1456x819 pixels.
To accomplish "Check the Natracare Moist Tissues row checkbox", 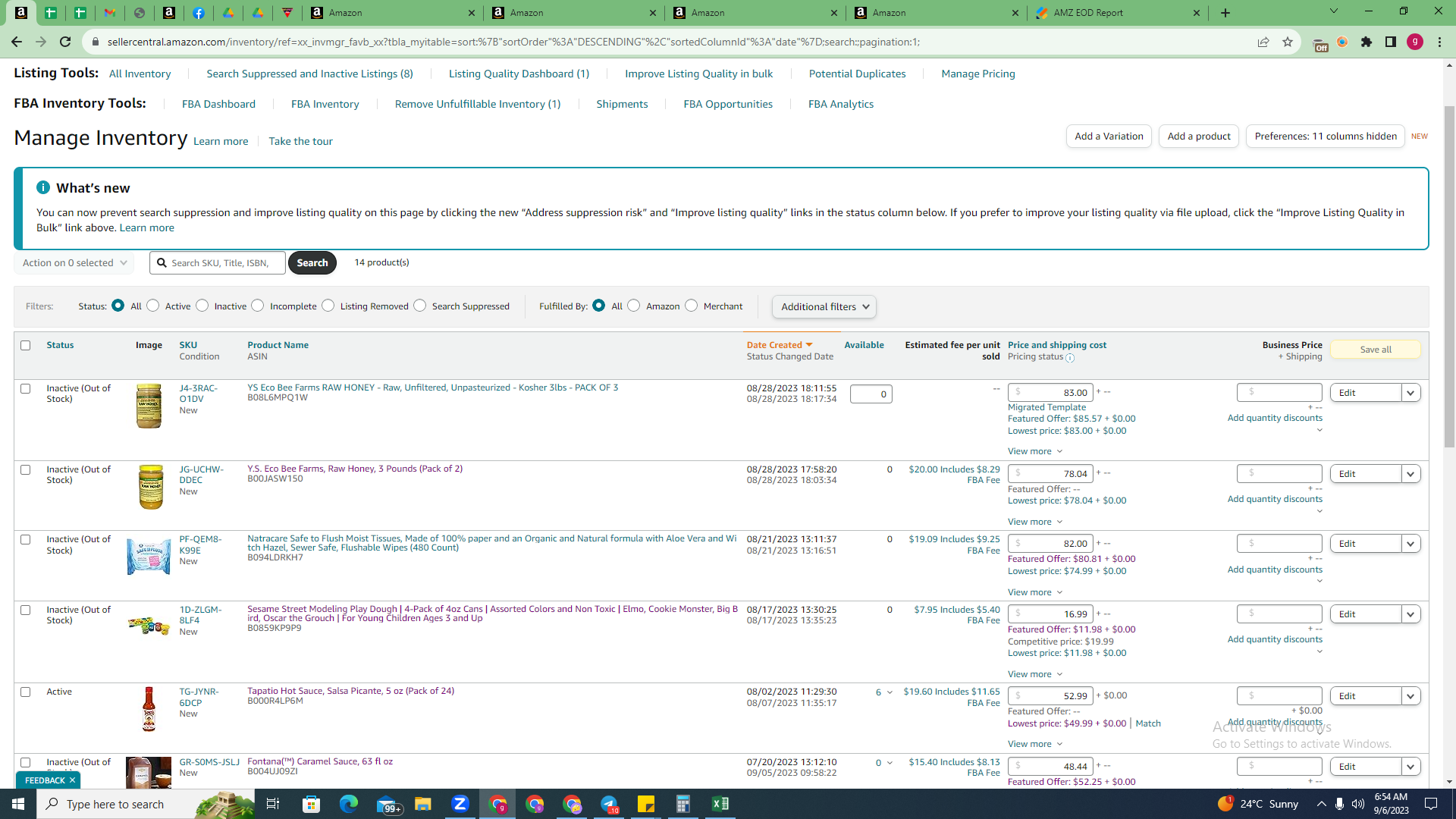I will coord(26,540).
